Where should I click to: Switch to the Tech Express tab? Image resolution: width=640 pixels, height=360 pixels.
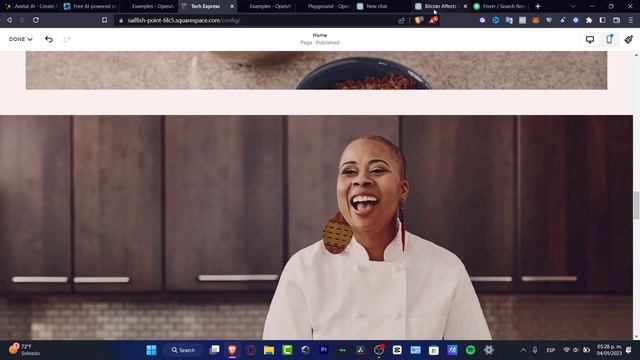click(205, 6)
